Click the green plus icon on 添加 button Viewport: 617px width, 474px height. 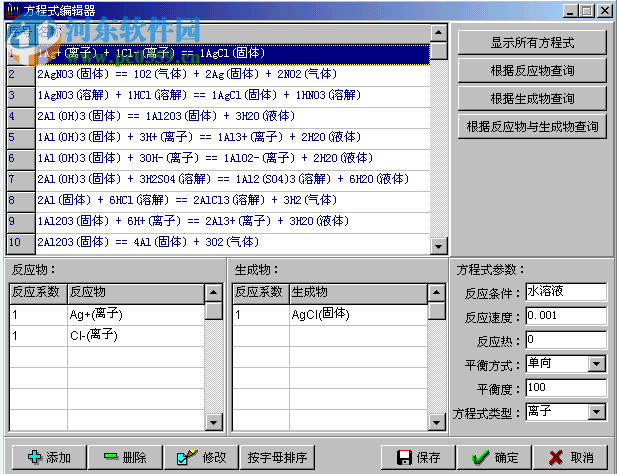34,457
